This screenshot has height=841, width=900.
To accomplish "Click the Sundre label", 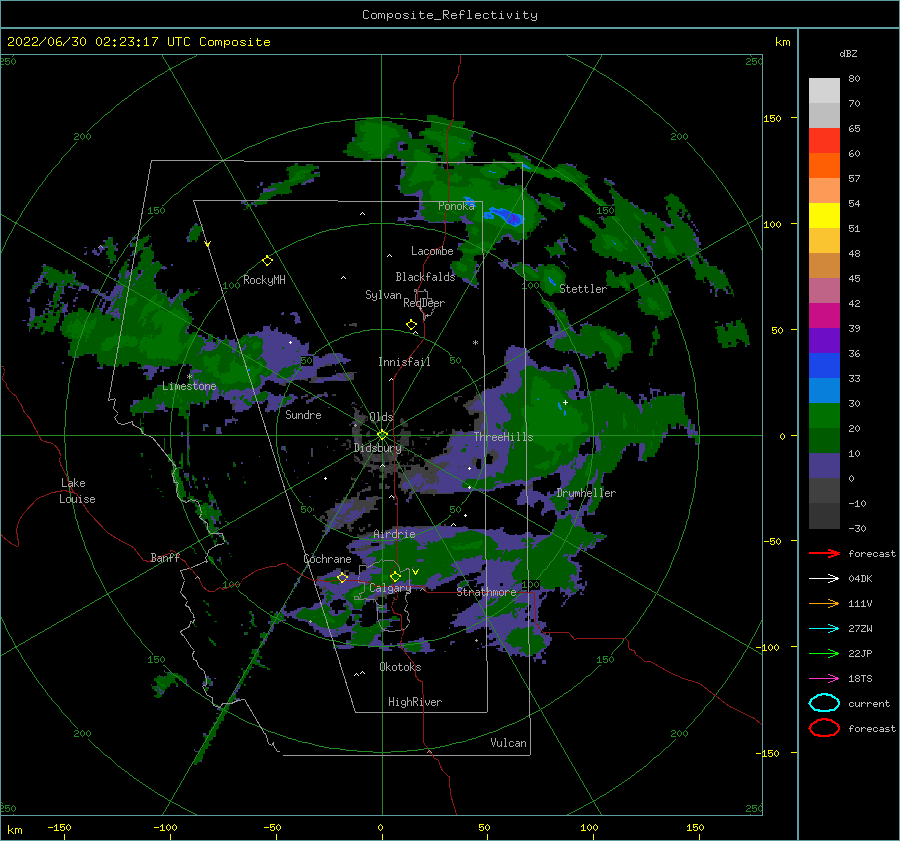I will point(303,414).
